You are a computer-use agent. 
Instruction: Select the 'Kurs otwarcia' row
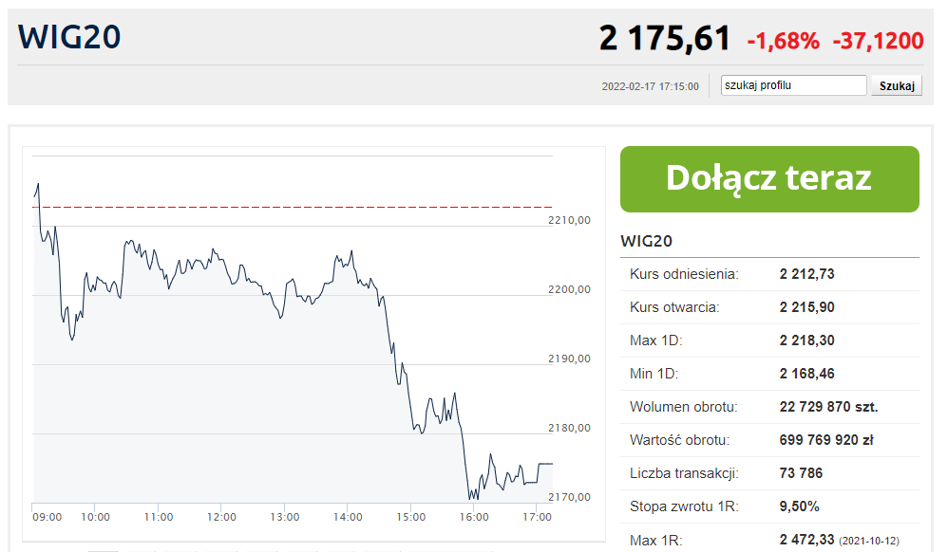pyautogui.click(x=769, y=307)
